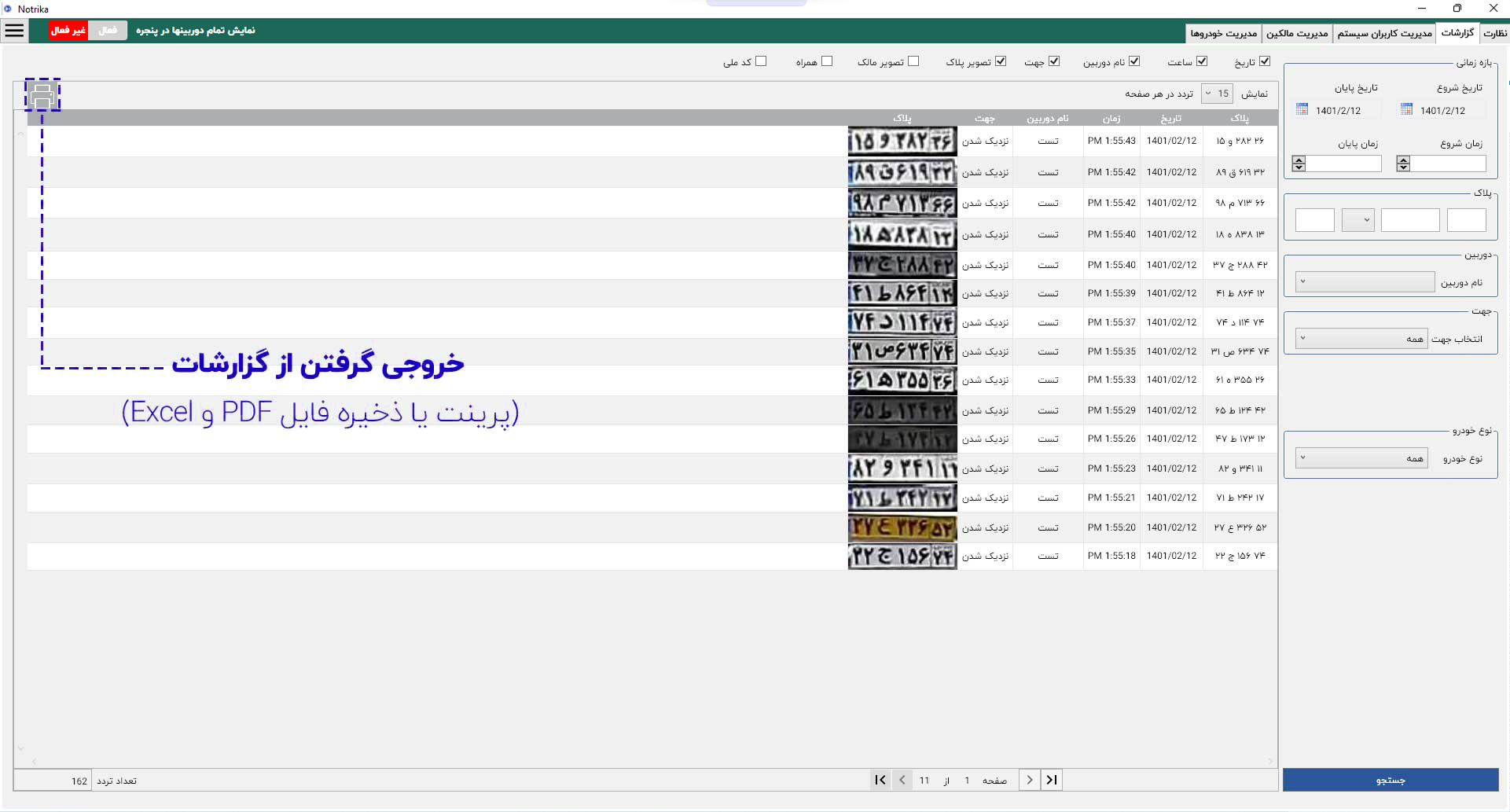Open the hamburger menu icon
Image resolution: width=1510 pixels, height=812 pixels.
click(x=14, y=31)
